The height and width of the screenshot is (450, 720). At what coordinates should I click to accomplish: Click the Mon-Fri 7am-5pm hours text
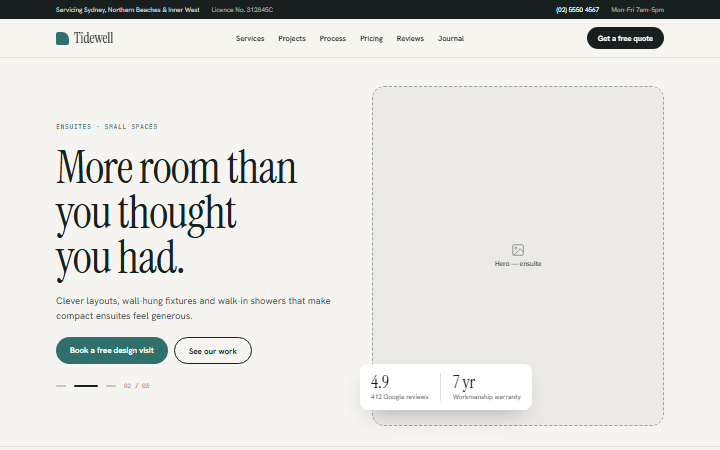click(638, 10)
